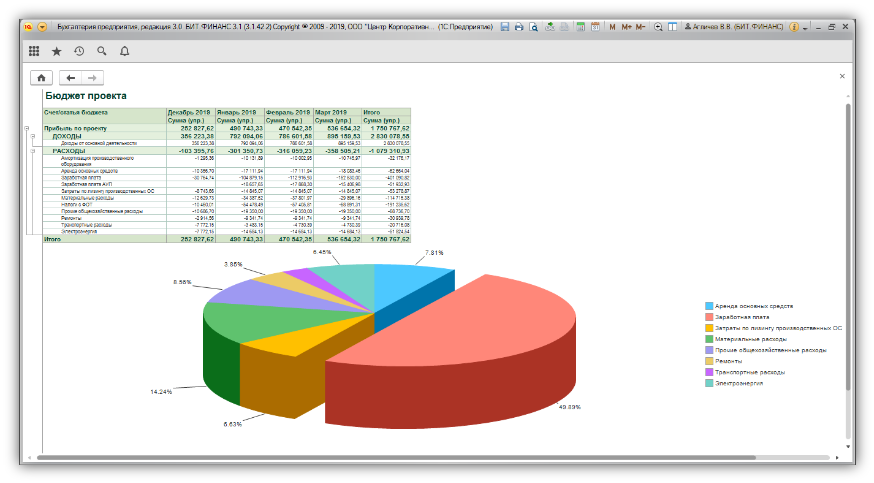Collapse the 'Прибыль по проекту' row group

(26, 129)
